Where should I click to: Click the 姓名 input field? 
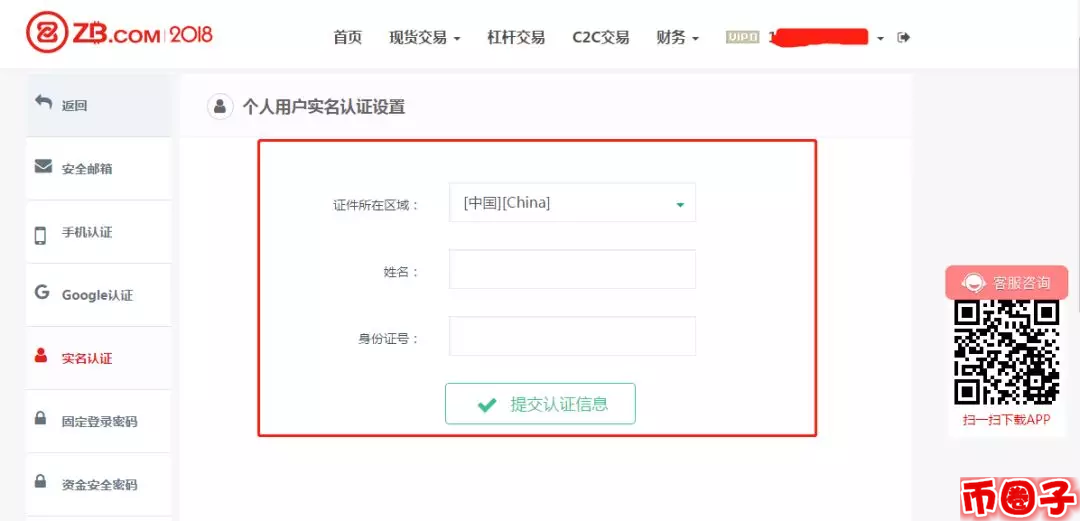pos(572,269)
